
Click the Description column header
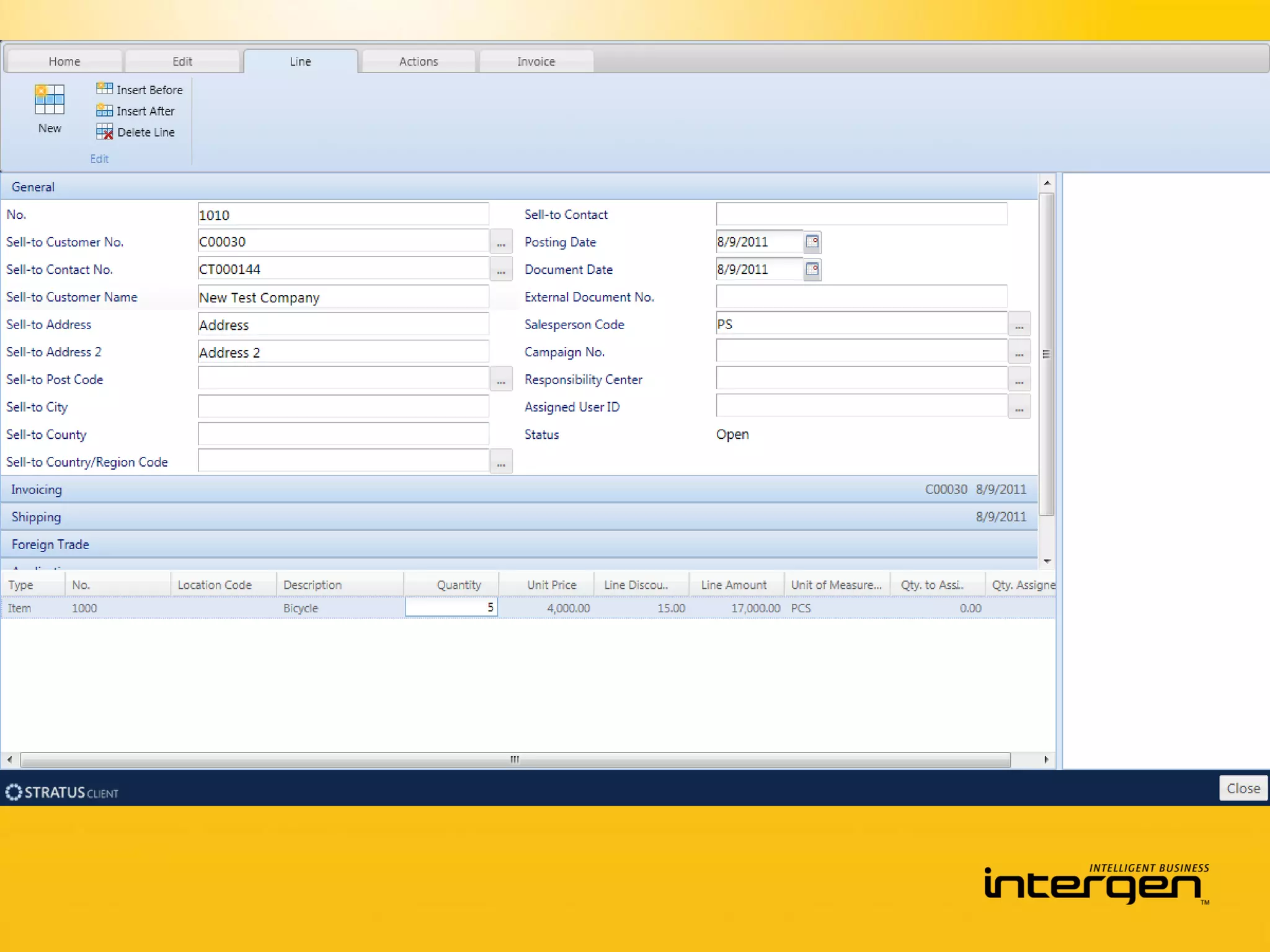340,584
